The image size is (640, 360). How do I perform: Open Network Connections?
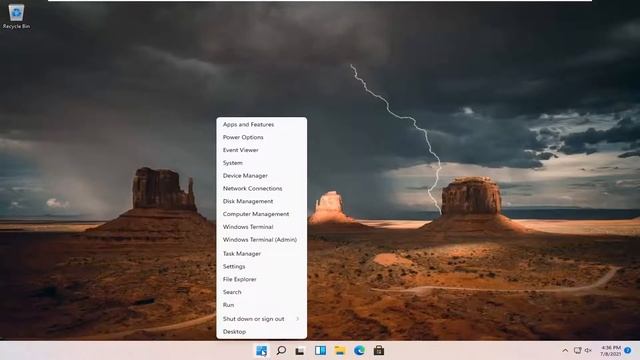click(x=262, y=189)
